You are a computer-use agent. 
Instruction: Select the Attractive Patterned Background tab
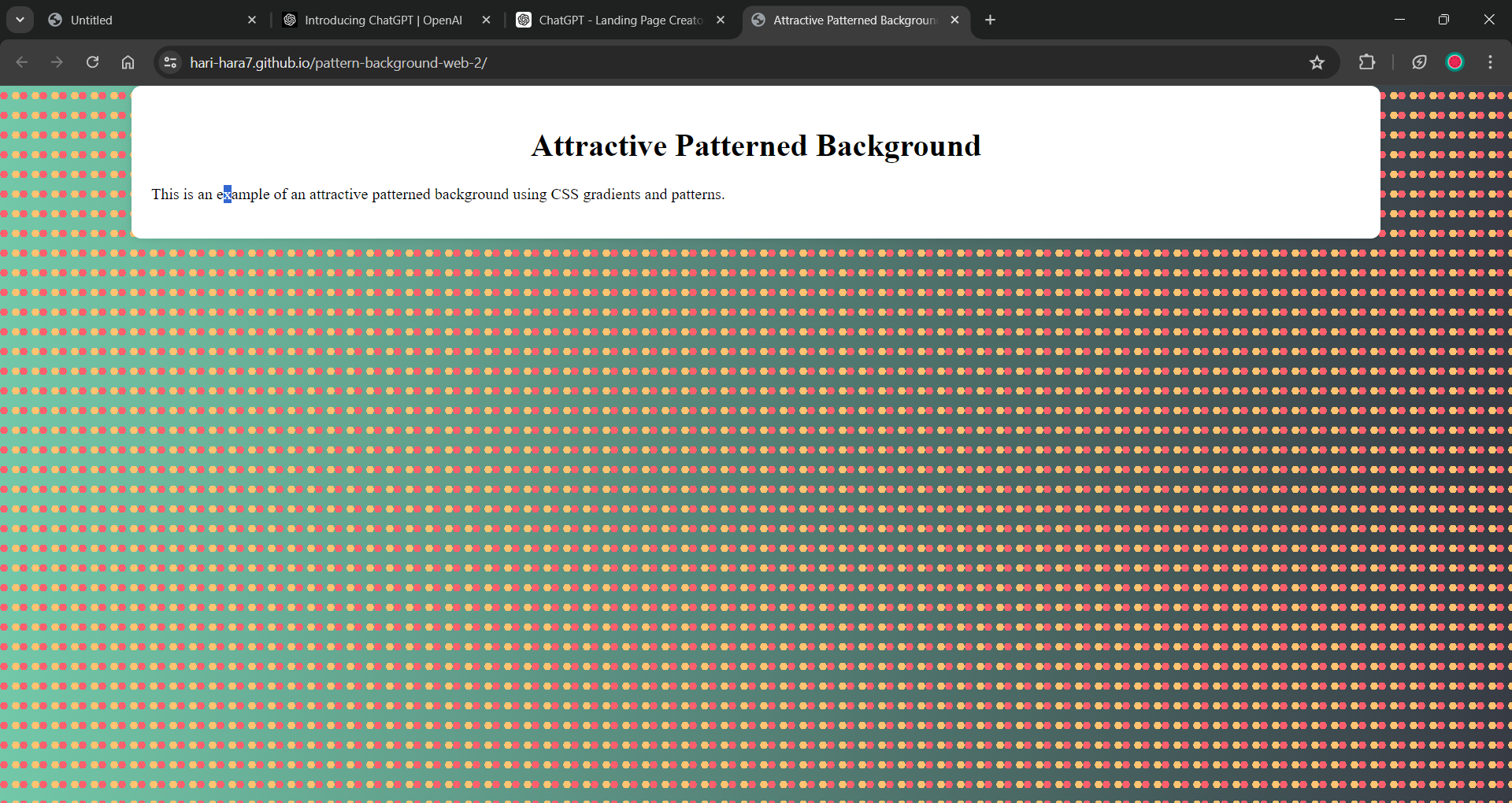point(855,20)
